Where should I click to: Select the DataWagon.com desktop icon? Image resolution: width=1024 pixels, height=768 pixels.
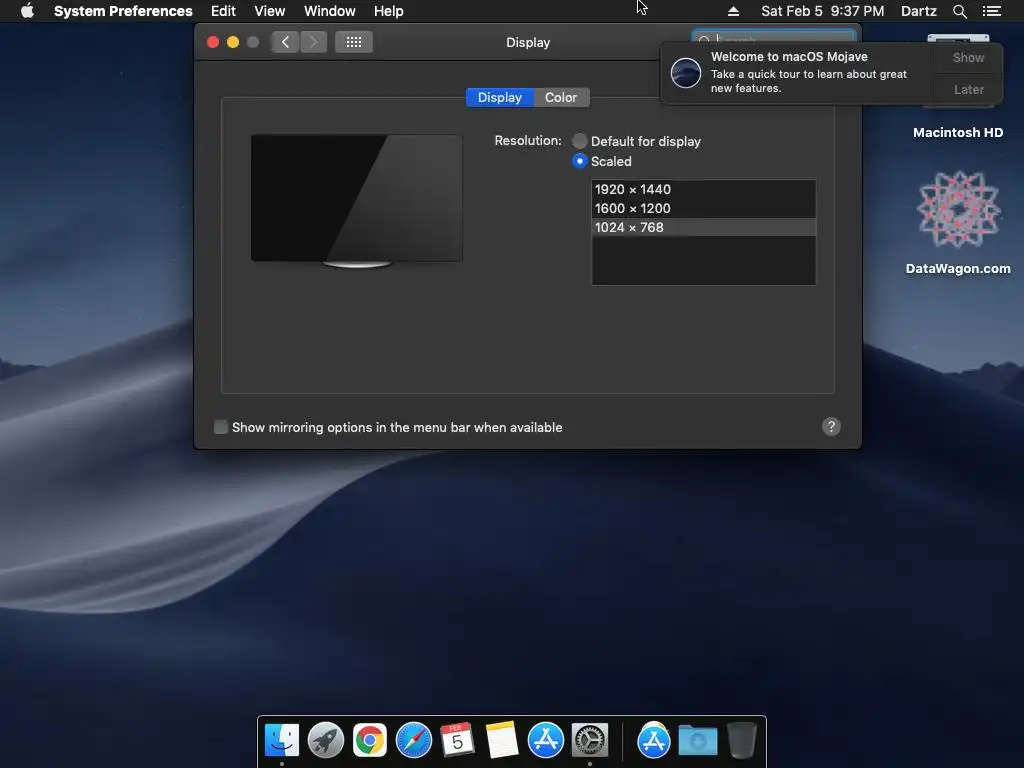[958, 209]
